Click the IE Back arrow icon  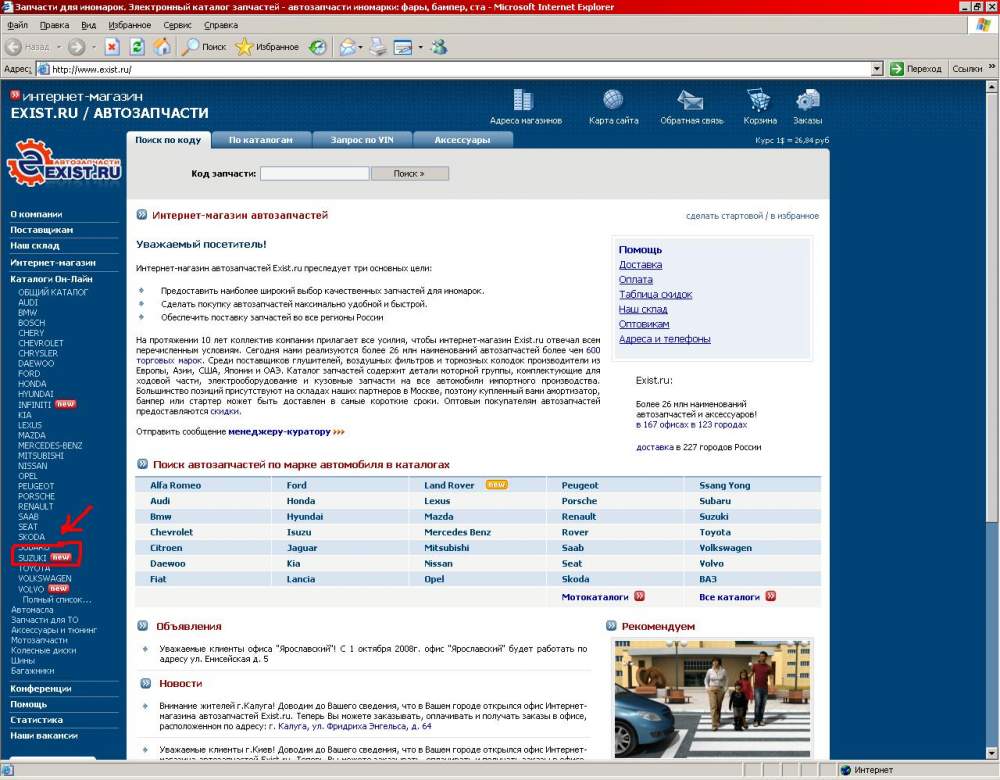tap(13, 47)
